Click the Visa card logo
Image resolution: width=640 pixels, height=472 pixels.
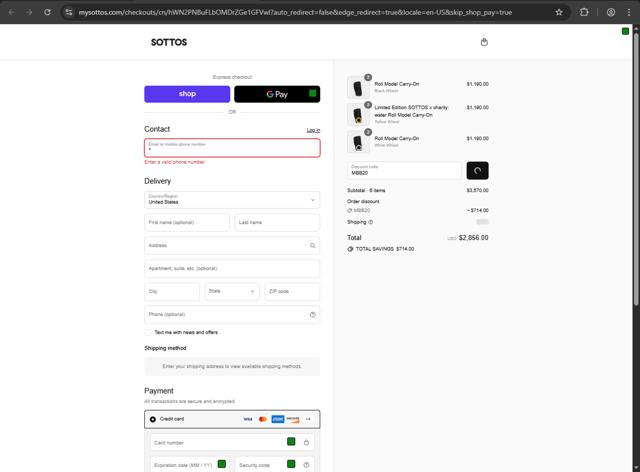(x=248, y=419)
